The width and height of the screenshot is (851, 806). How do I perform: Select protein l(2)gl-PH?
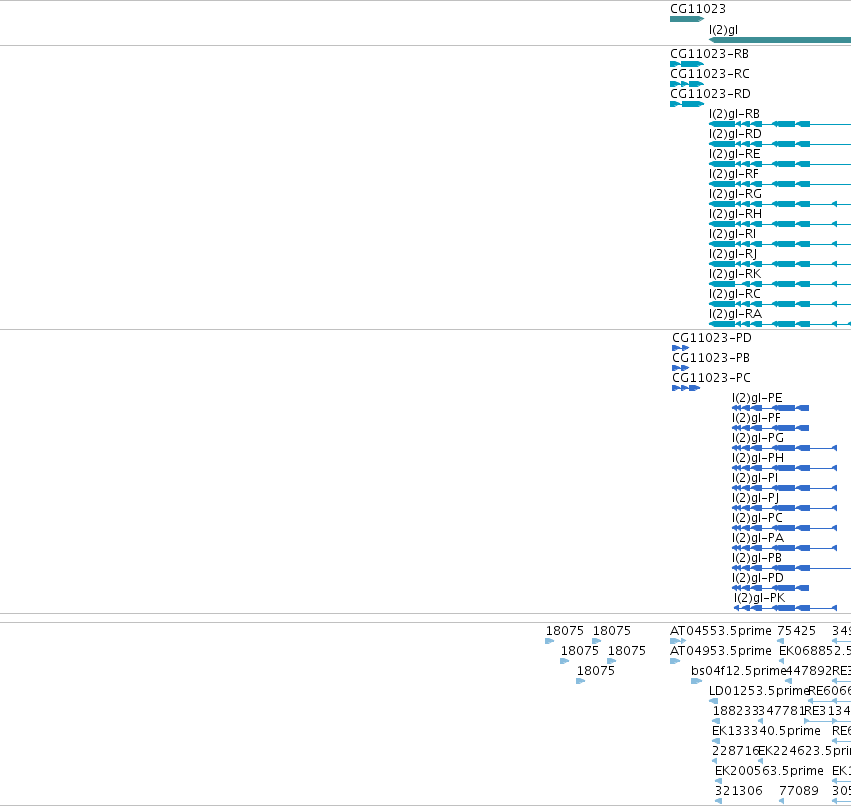[x=785, y=468]
